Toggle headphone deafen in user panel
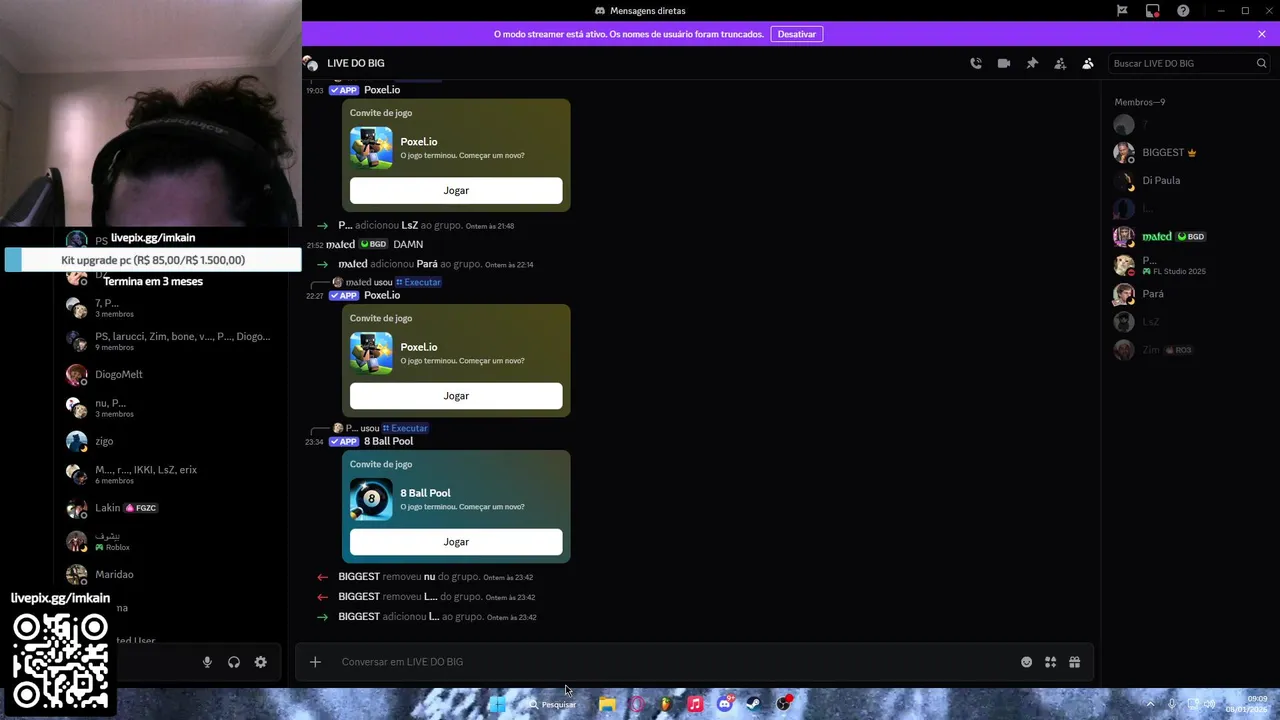Image resolution: width=1280 pixels, height=720 pixels. click(x=234, y=662)
